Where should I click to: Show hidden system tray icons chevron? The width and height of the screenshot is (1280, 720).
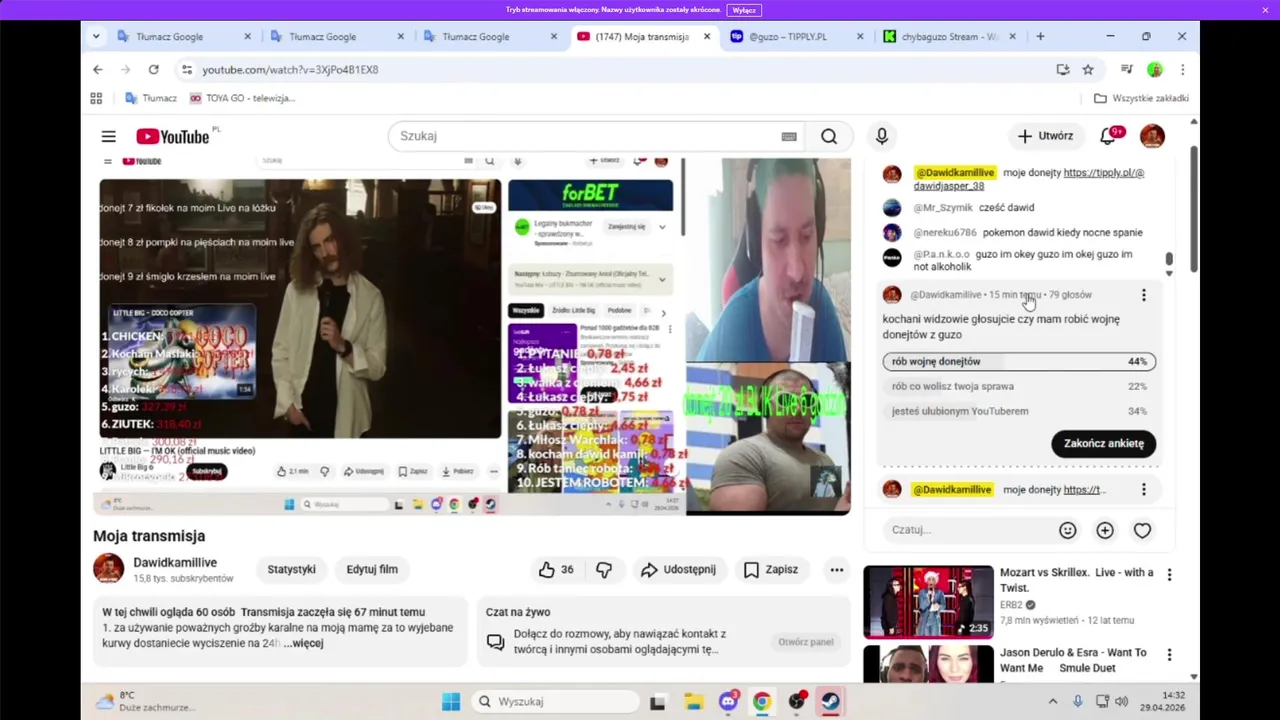[1052, 701]
